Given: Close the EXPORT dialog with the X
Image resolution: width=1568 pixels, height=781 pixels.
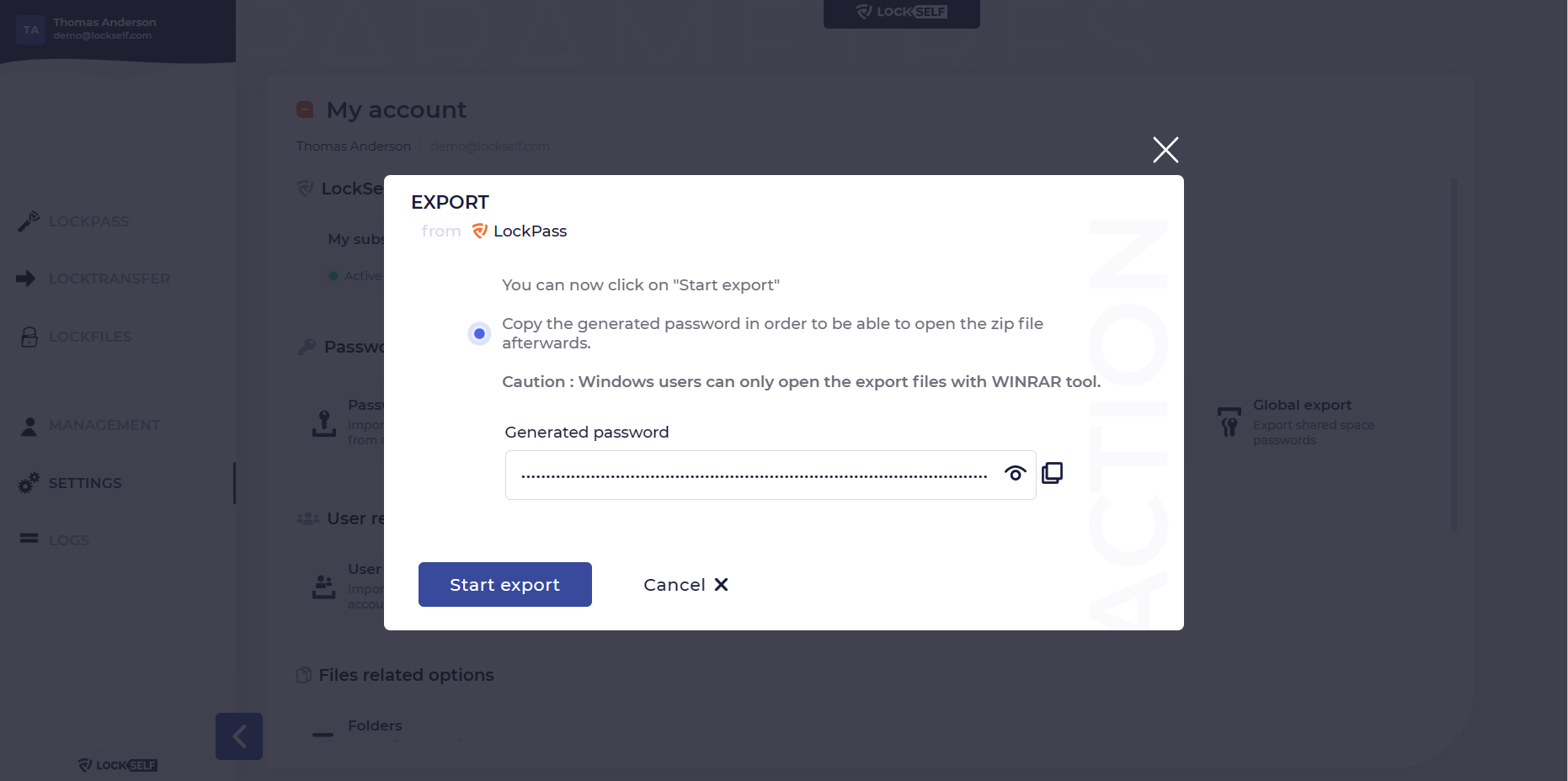Looking at the screenshot, I should click(1165, 149).
